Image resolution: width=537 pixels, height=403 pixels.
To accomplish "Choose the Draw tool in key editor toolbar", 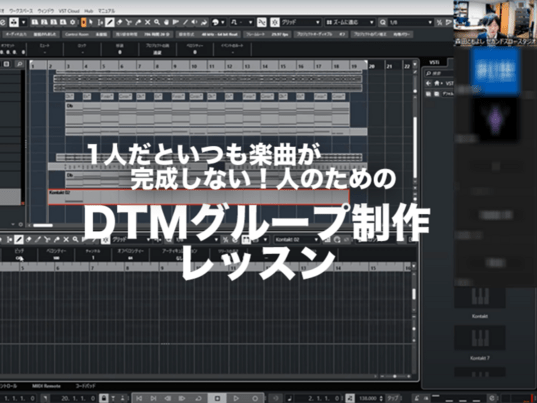I will [x=18, y=239].
